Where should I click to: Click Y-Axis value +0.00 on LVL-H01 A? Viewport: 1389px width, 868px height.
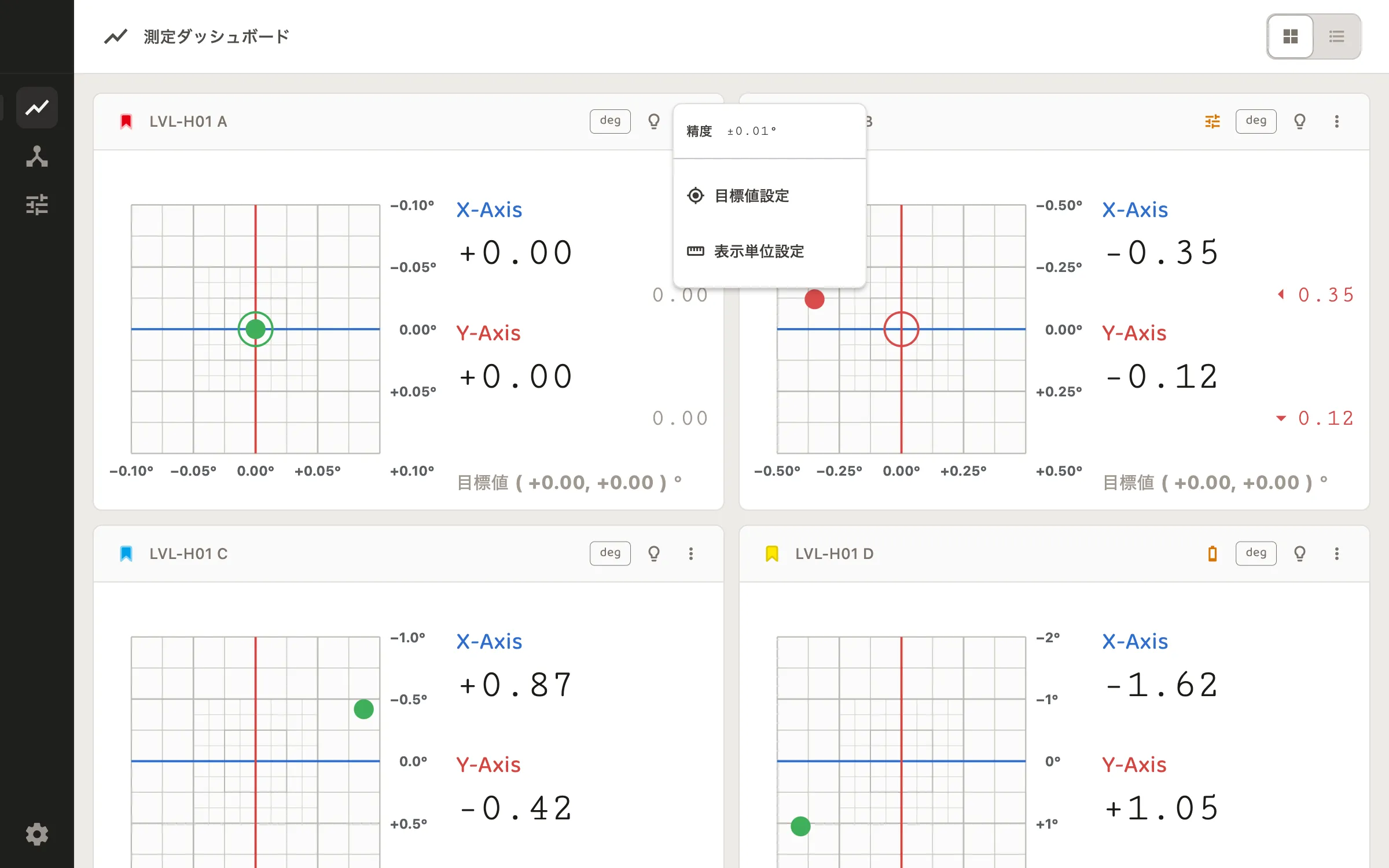tap(516, 377)
